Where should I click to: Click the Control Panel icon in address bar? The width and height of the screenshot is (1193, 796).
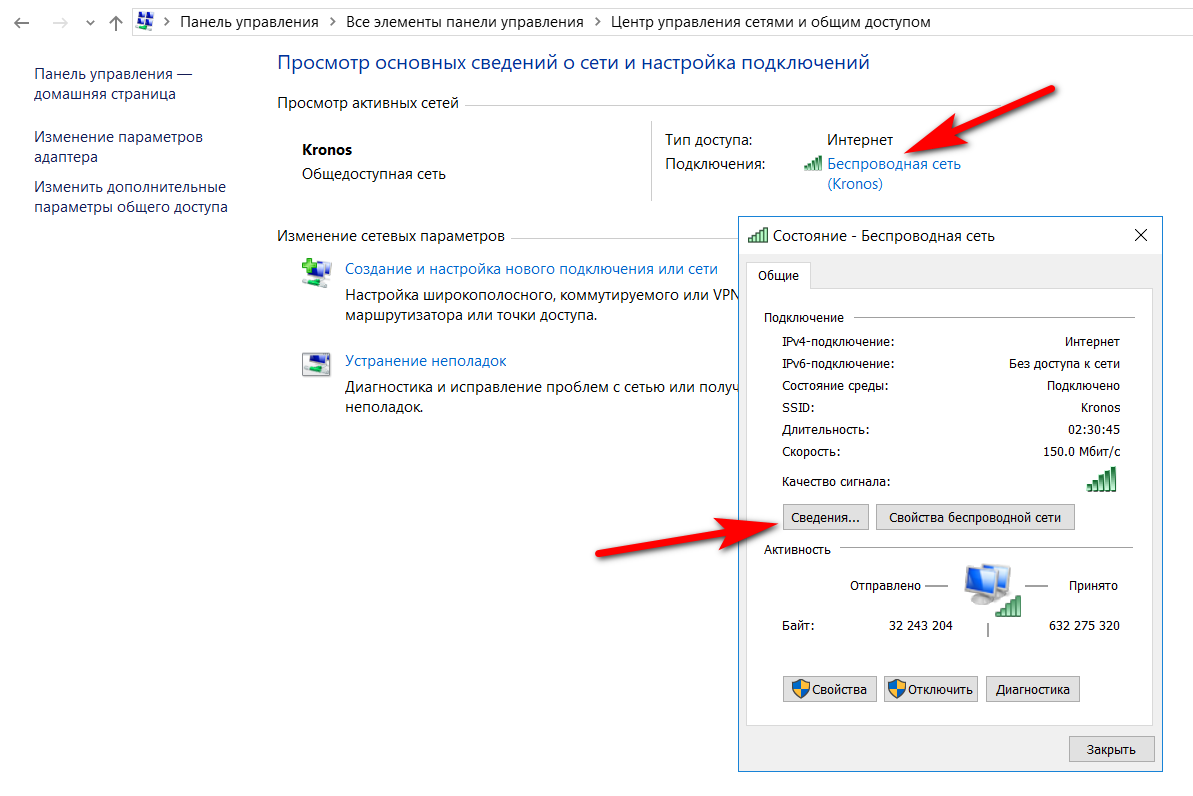[x=145, y=21]
